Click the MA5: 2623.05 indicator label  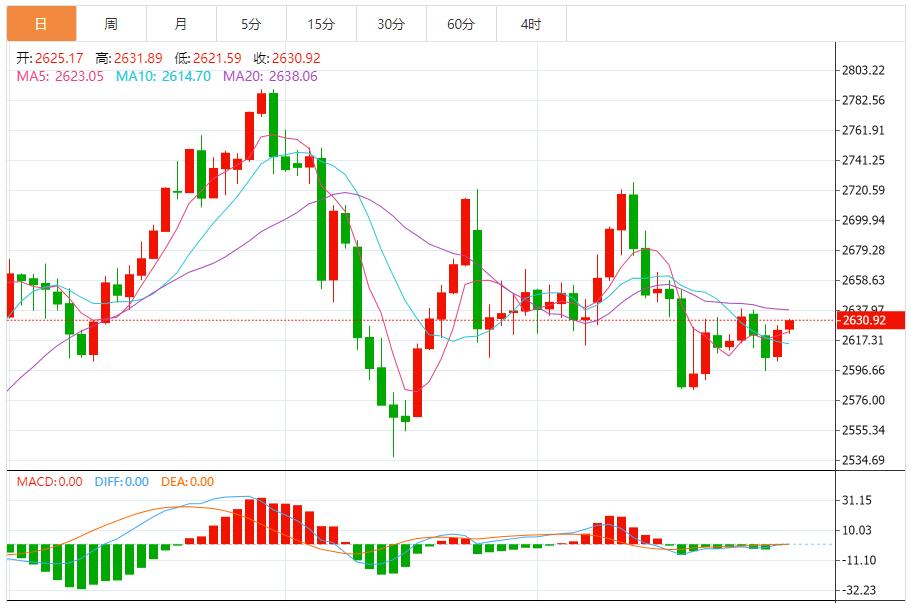pos(60,76)
